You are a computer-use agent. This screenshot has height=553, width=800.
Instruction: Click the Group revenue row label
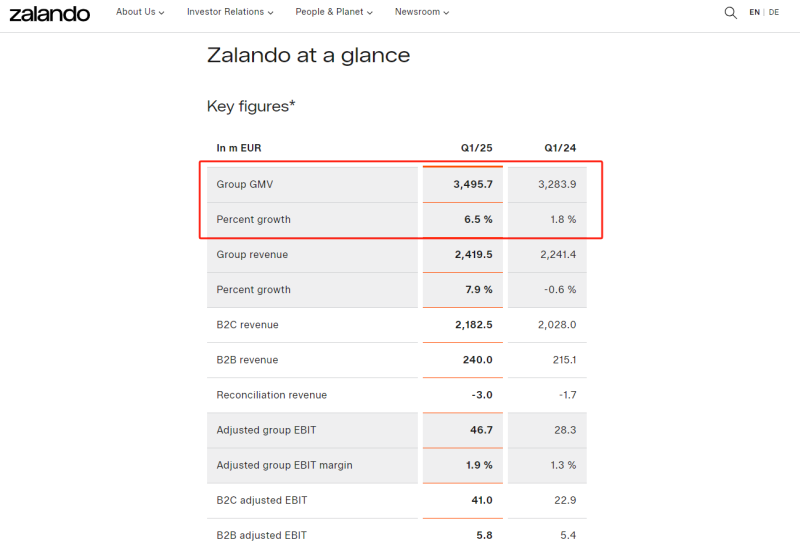click(x=252, y=254)
